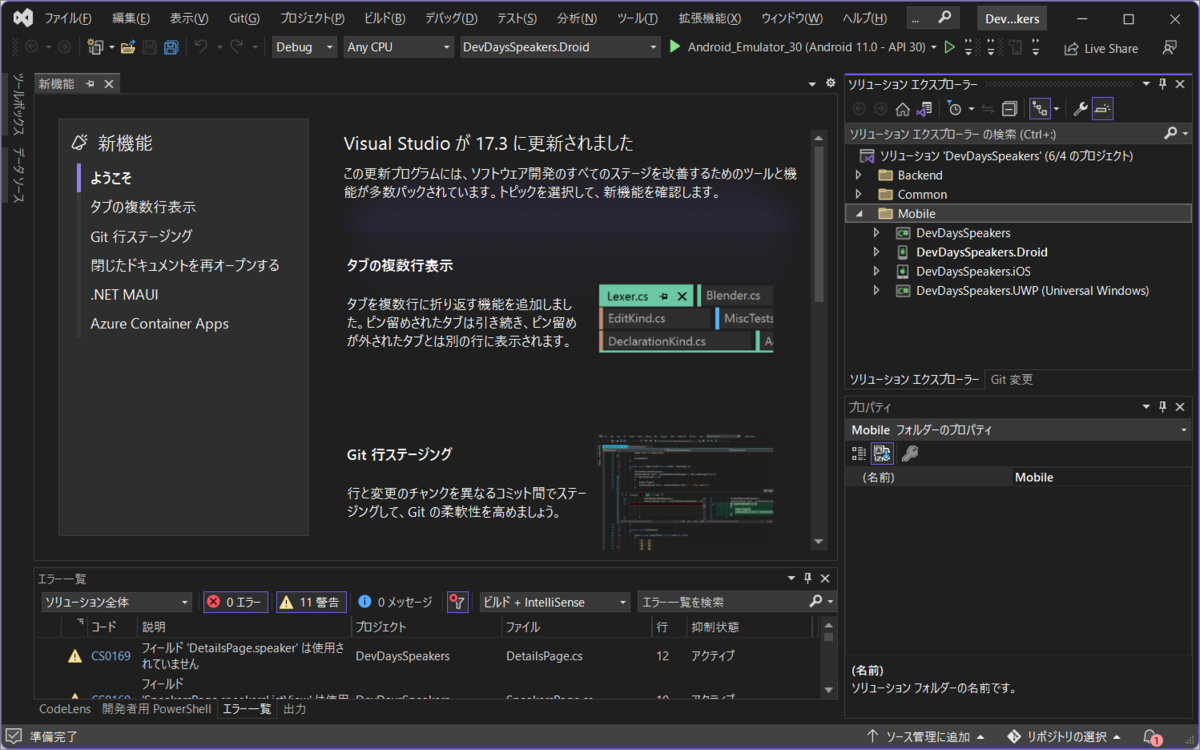
Task: Switch to the Git 変更 tab
Action: pos(1011,380)
